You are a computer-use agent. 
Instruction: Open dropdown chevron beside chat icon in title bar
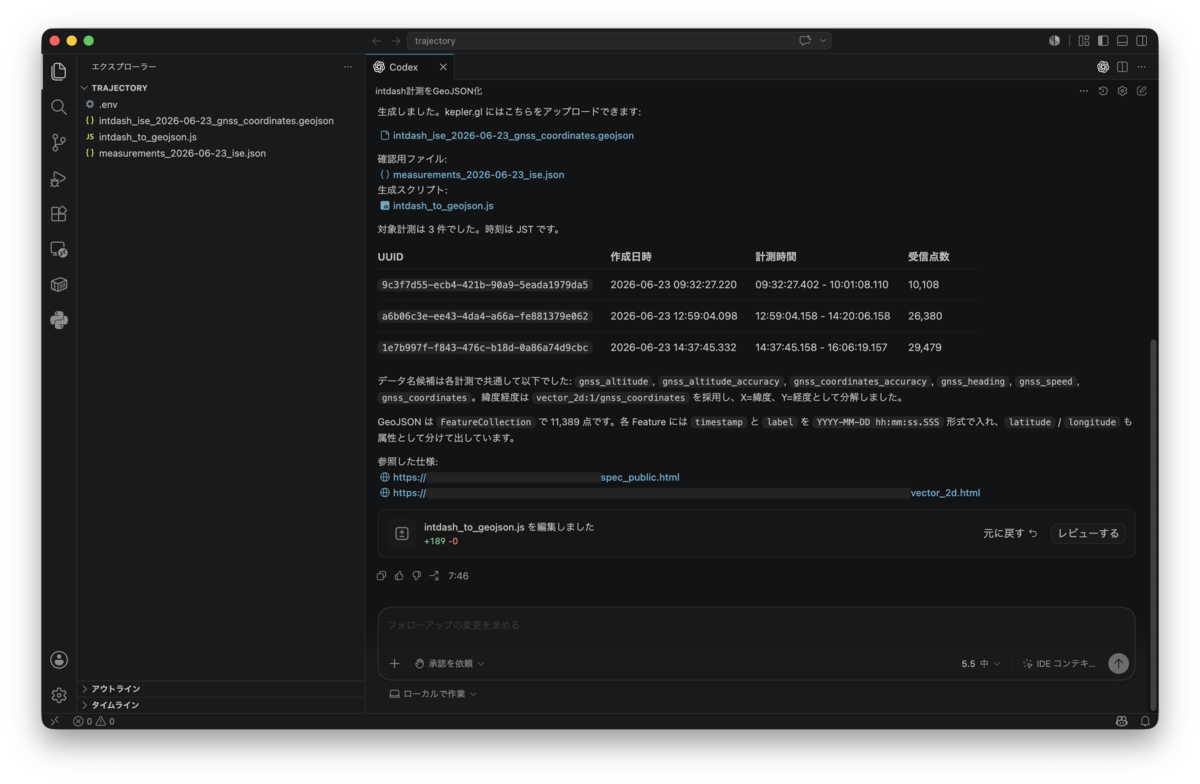click(823, 41)
